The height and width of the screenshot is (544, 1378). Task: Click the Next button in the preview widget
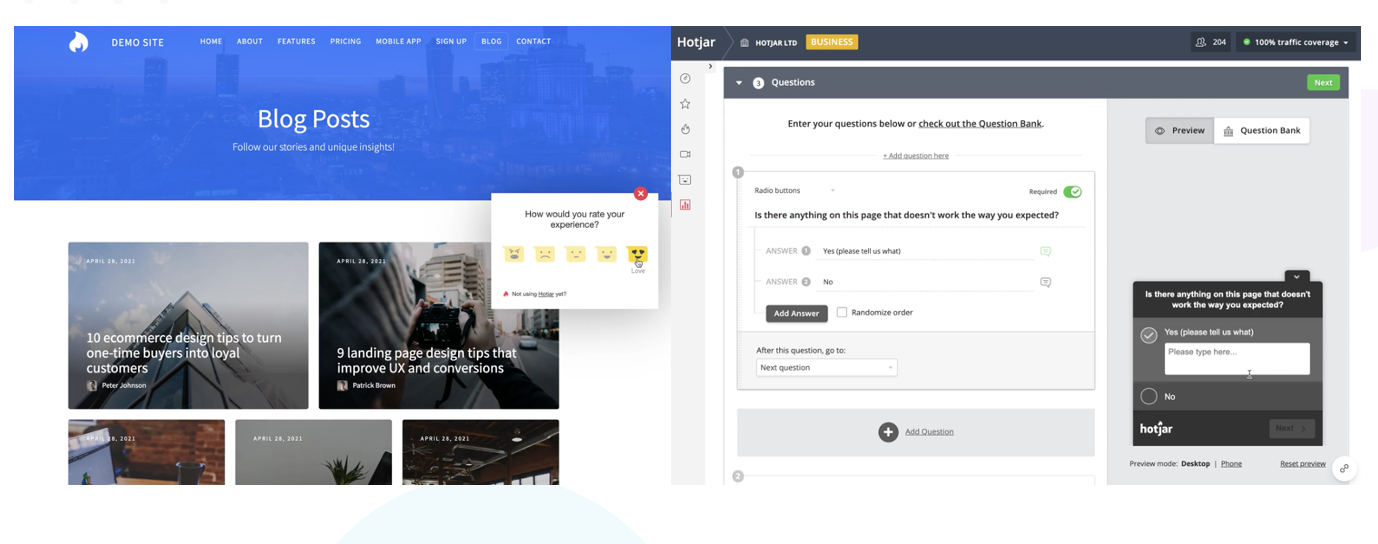click(1293, 428)
